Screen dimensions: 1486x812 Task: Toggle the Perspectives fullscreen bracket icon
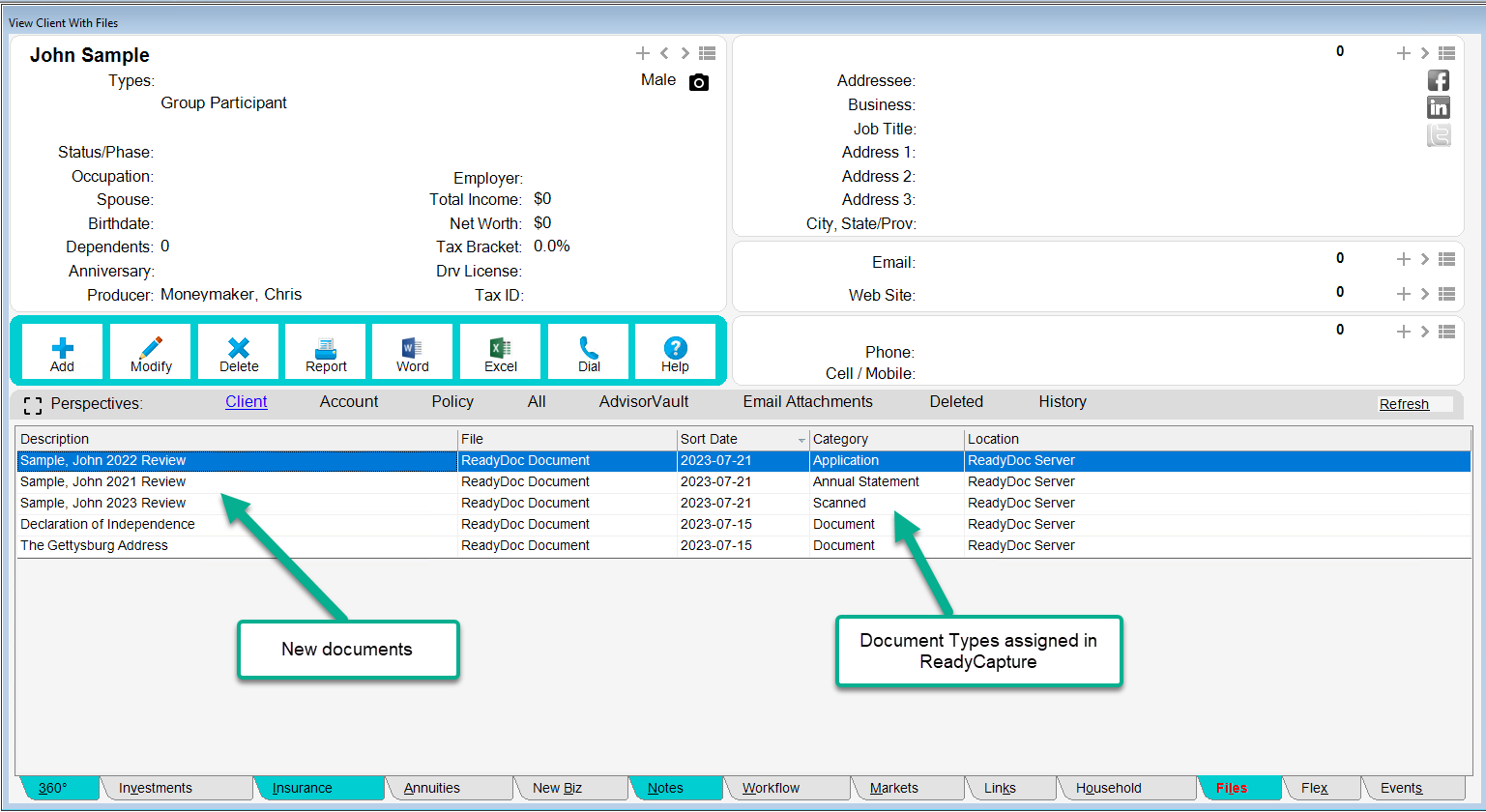coord(33,405)
